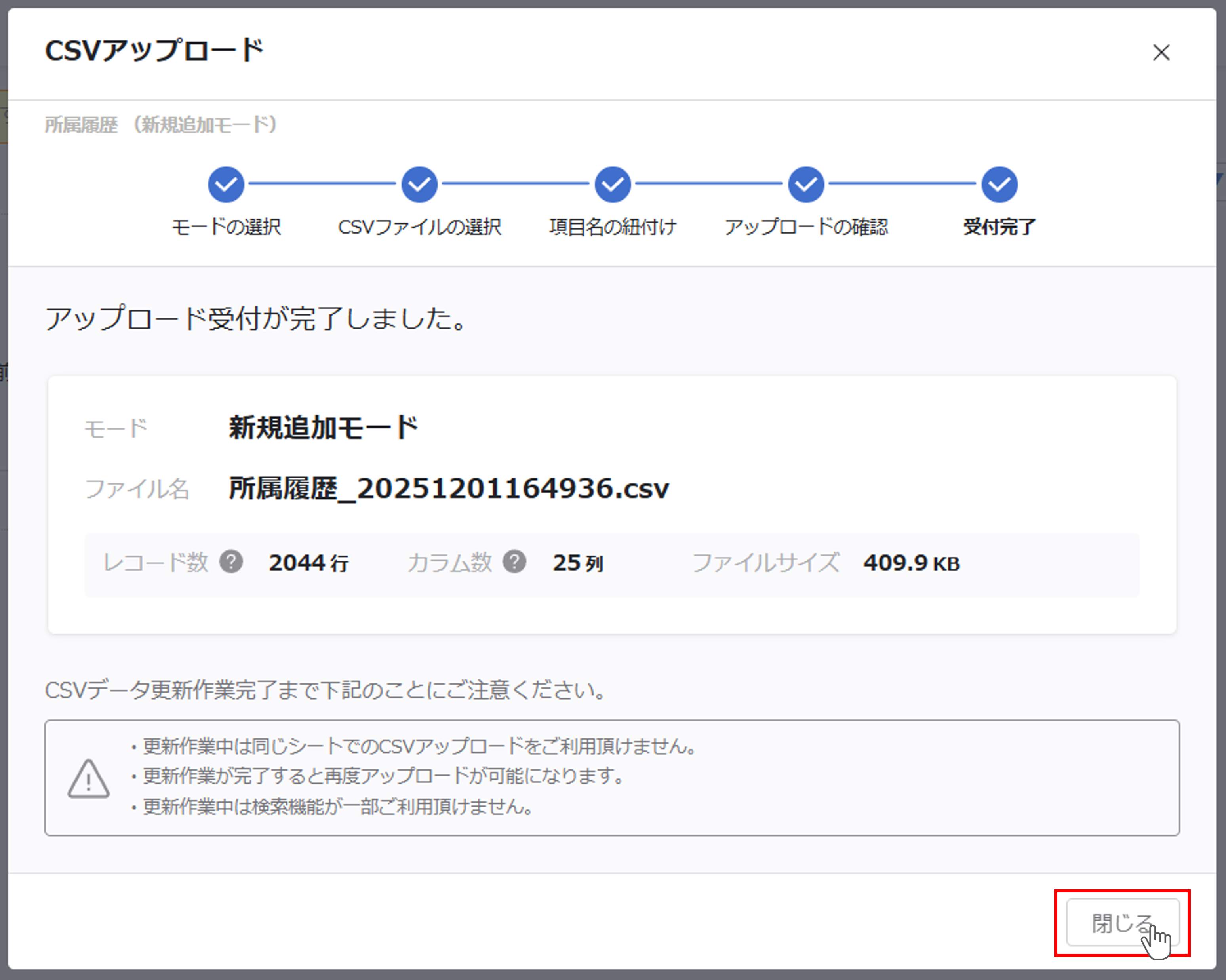
Task: Click the help icon beside レコード数
Action: click(231, 561)
